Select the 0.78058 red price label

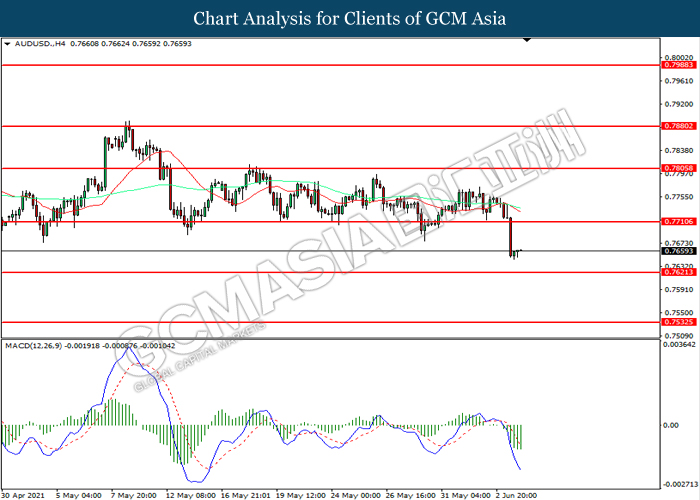click(x=679, y=168)
